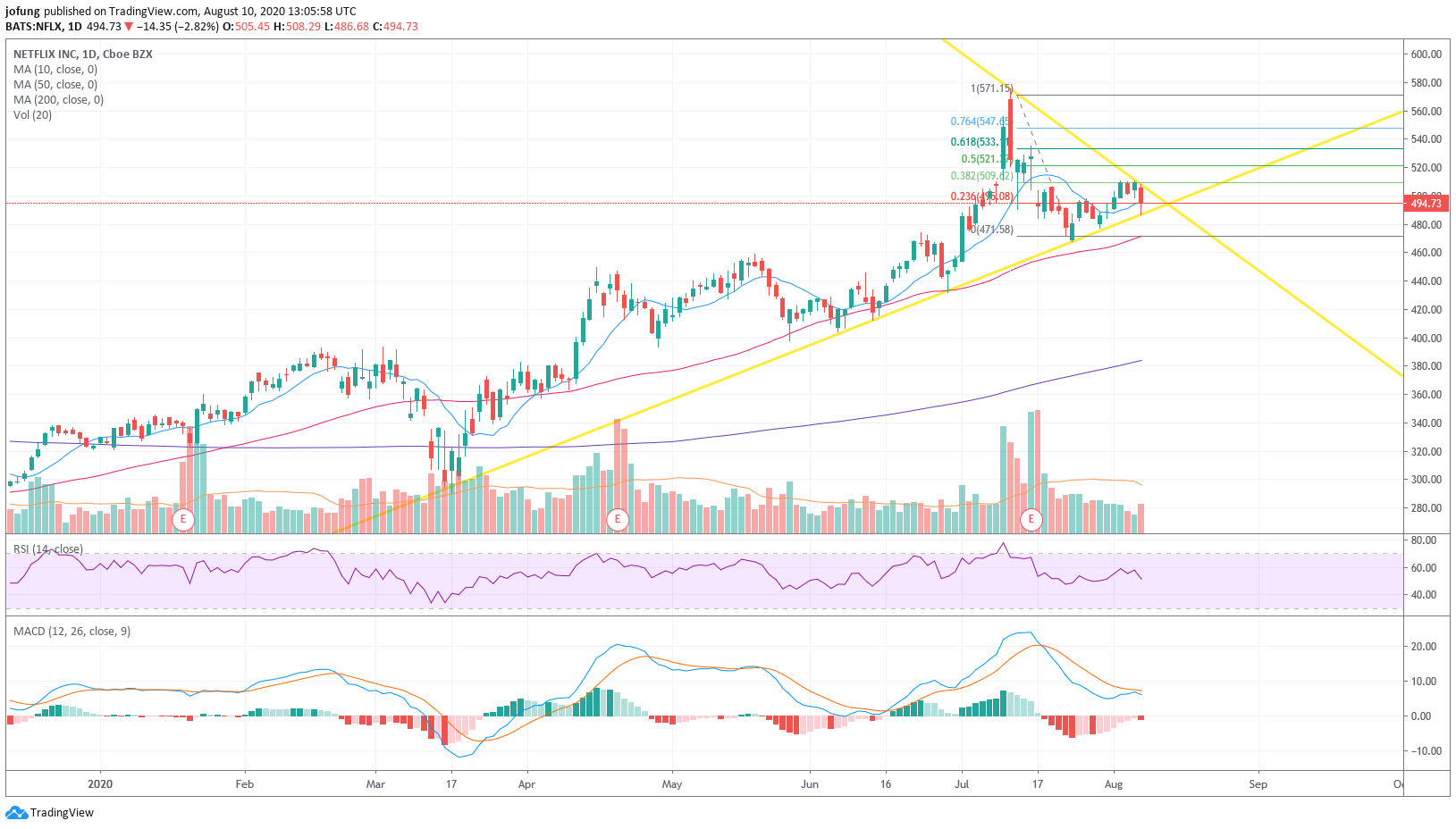The width and height of the screenshot is (1456, 829).
Task: Click the 0.618 Fibonacci level label
Action: (x=980, y=142)
